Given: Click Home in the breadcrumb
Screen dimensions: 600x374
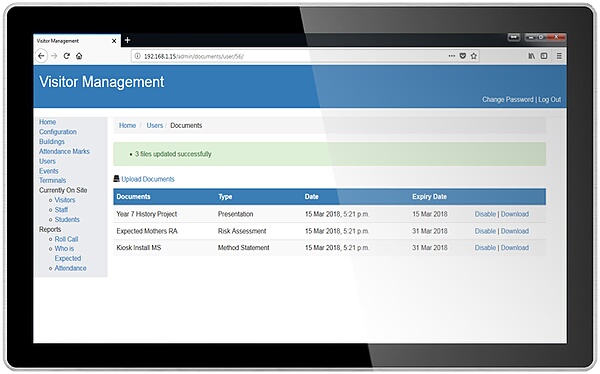Looking at the screenshot, I should (x=127, y=125).
